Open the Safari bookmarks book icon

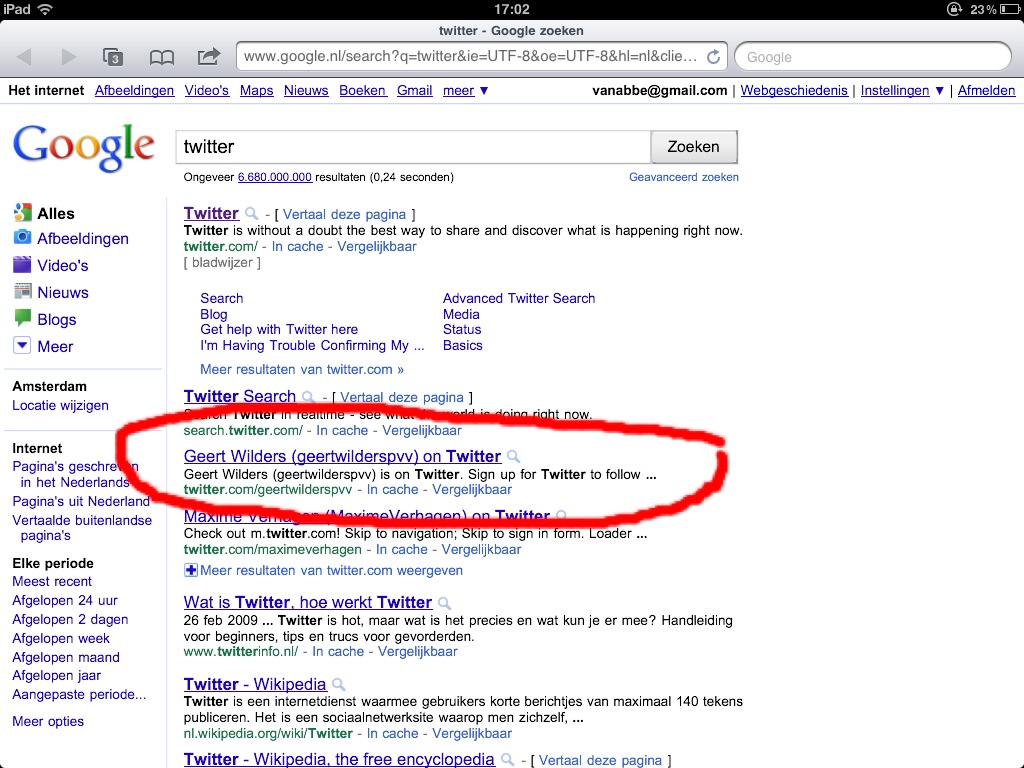click(x=161, y=57)
